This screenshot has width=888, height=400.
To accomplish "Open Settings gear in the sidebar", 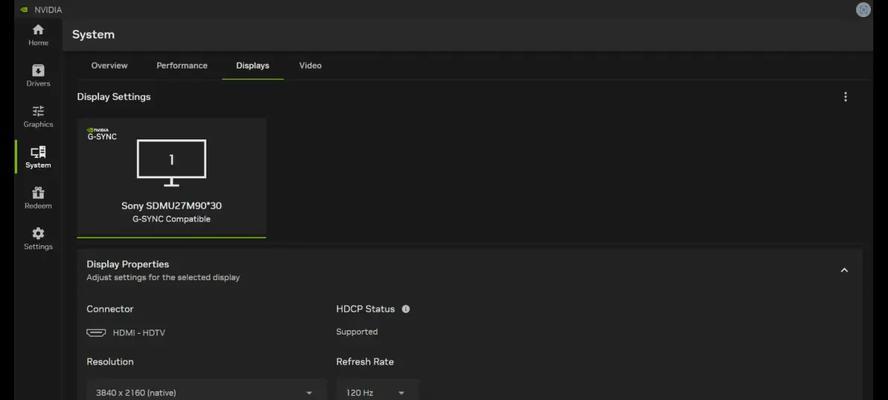I will [38, 239].
